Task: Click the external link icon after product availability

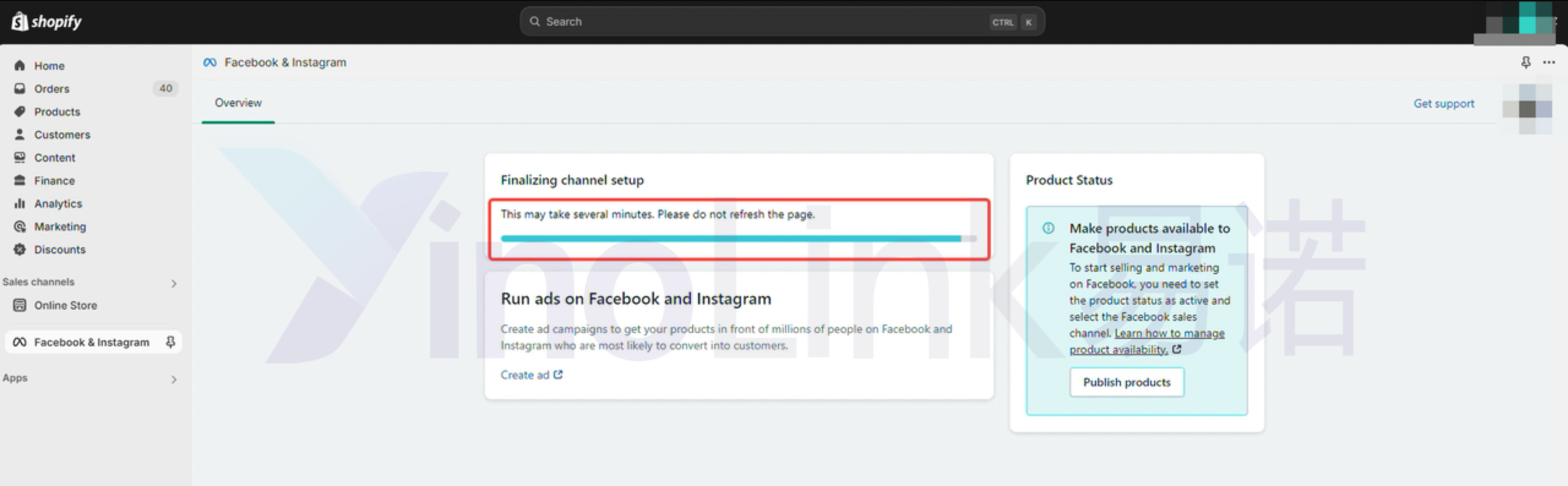Action: tap(1177, 349)
